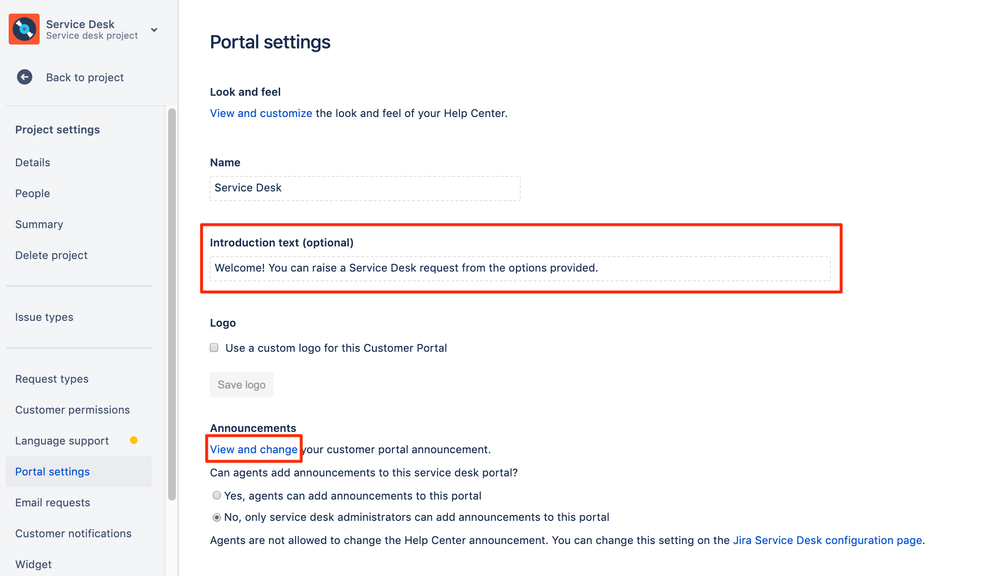Open the Widget settings
Viewport: 999px width, 576px height.
tap(32, 564)
